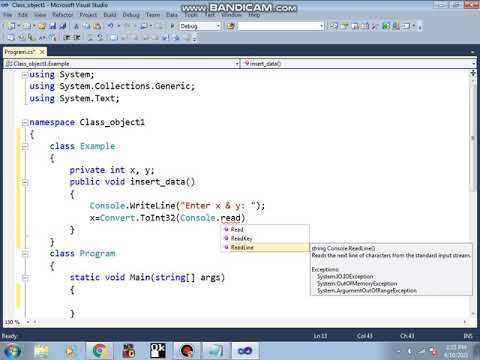Open the Start menu orb

click(x=13, y=351)
